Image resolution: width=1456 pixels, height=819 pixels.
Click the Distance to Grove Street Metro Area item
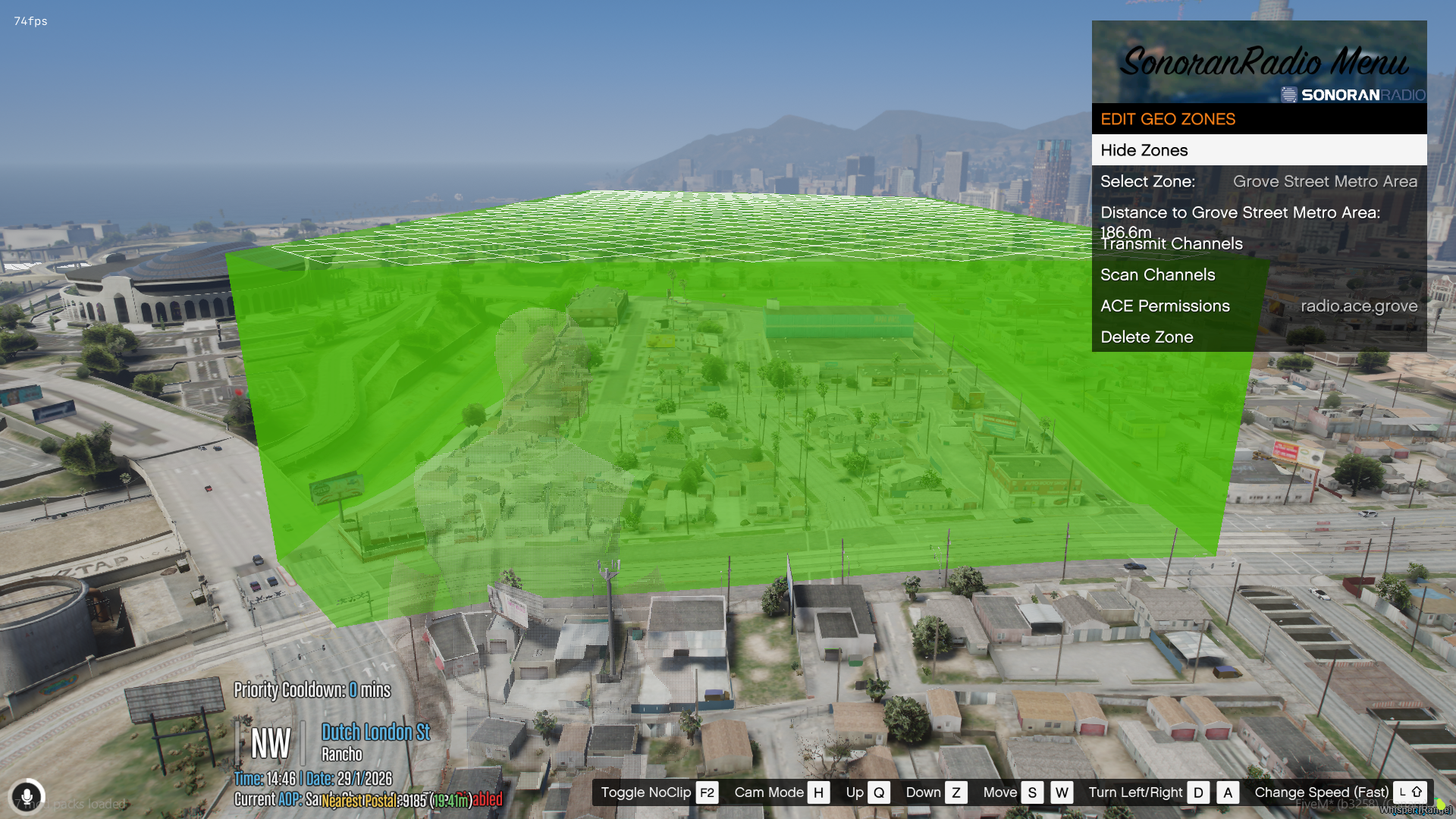point(1239,213)
